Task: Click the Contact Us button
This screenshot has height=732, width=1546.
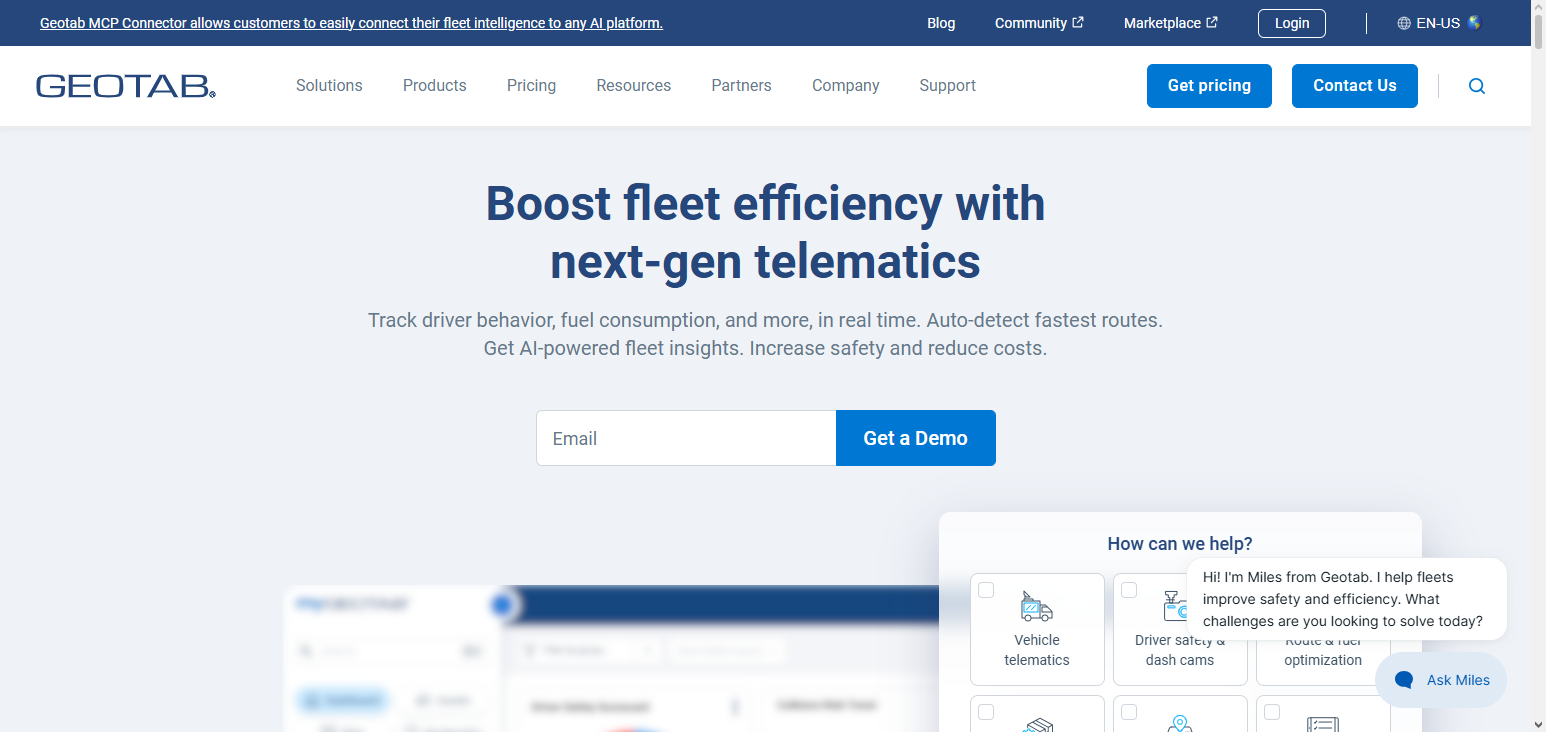Action: point(1355,86)
